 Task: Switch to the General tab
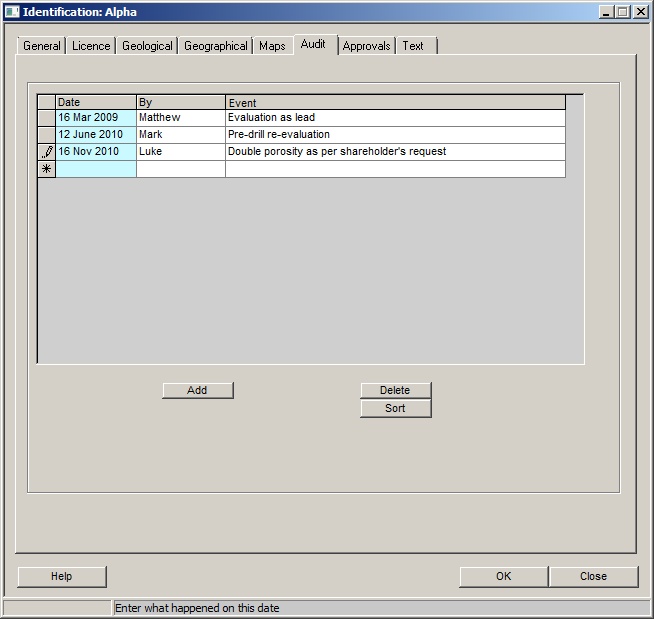(42, 46)
